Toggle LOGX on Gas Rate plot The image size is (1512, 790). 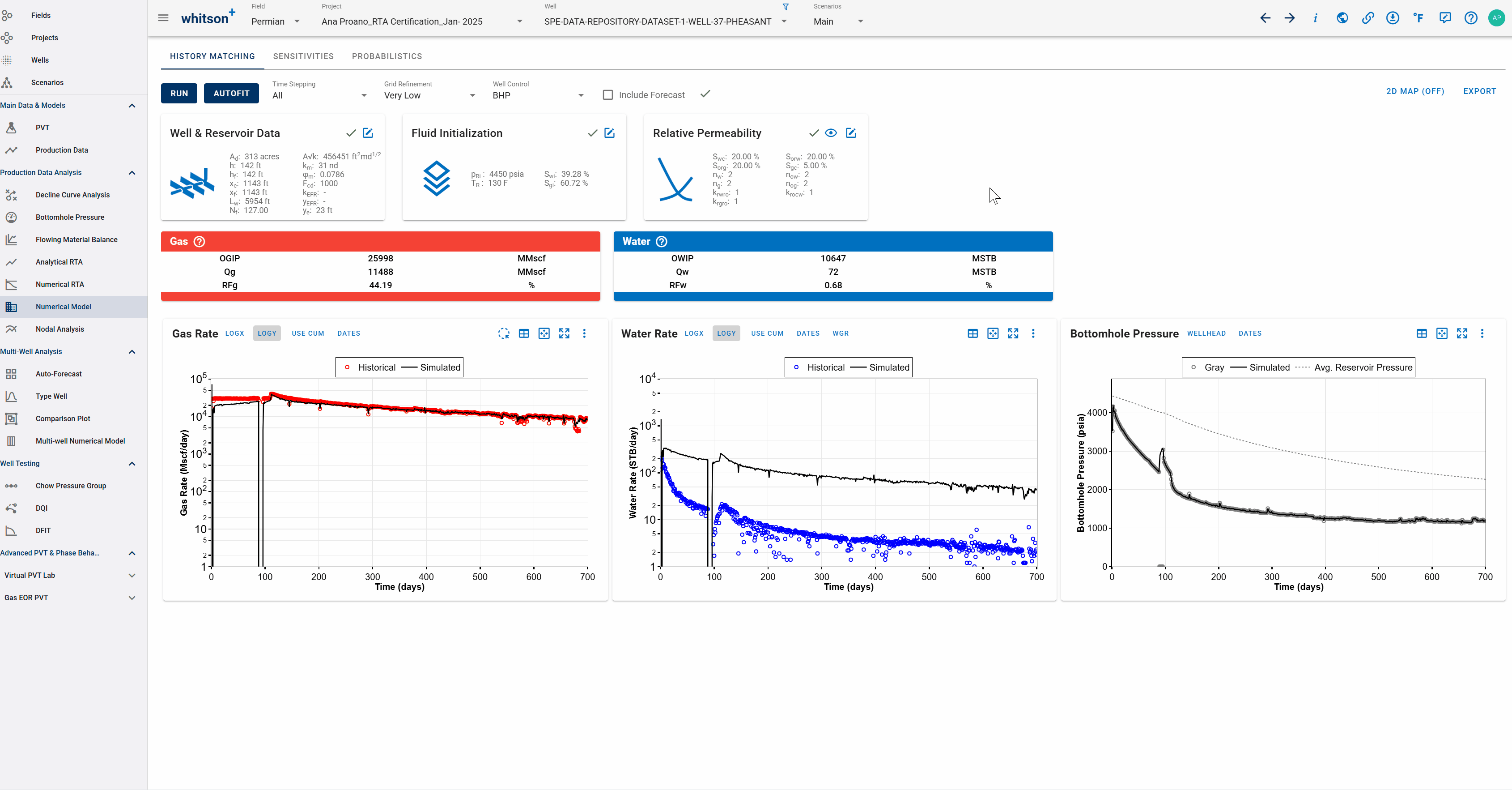[x=235, y=333]
